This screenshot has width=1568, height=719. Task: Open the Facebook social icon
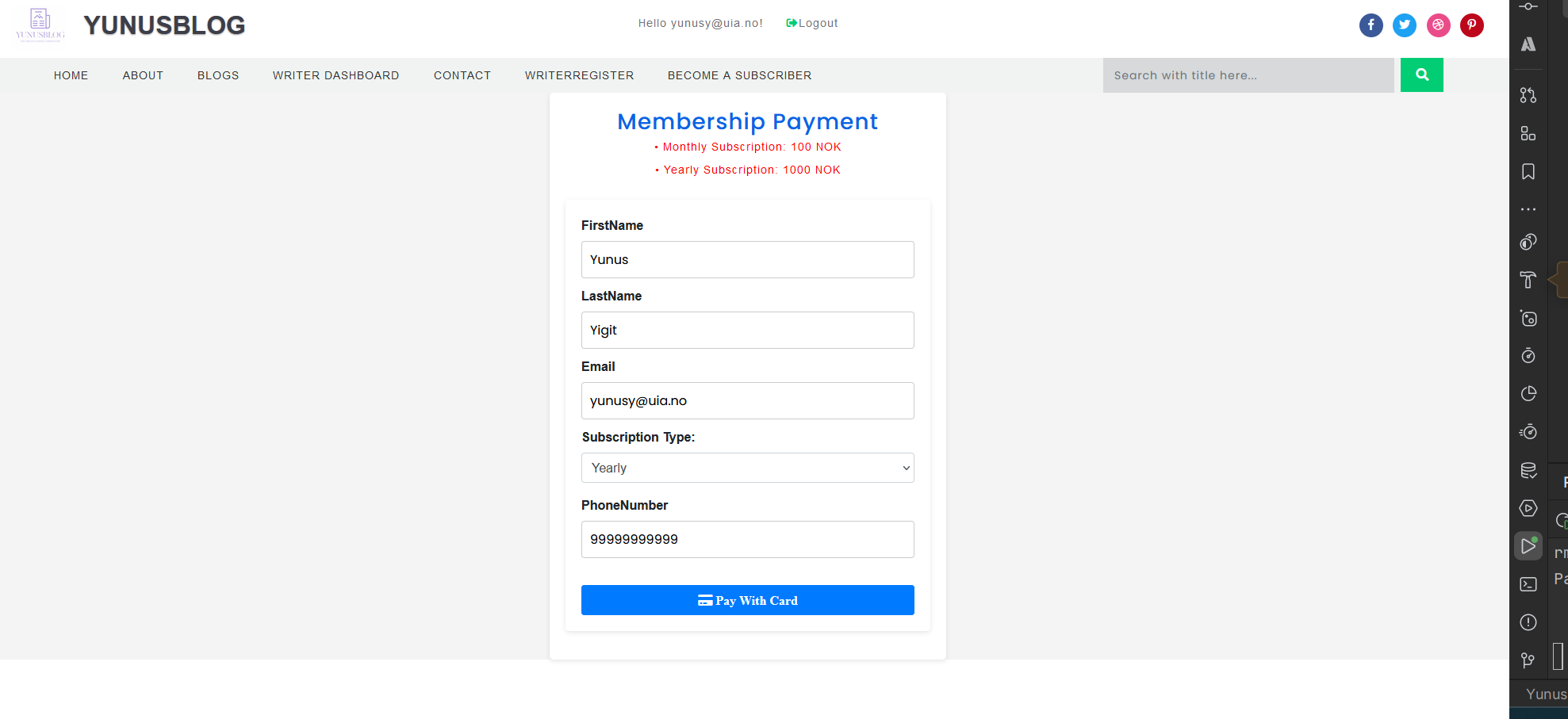pyautogui.click(x=1371, y=25)
